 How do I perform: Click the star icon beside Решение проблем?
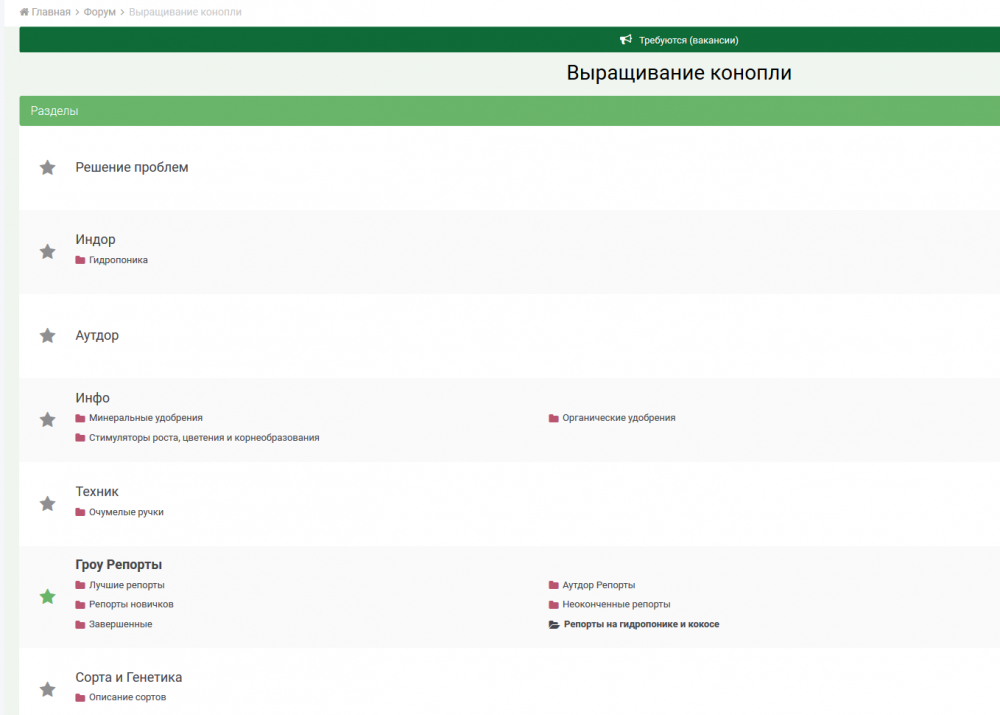[47, 168]
